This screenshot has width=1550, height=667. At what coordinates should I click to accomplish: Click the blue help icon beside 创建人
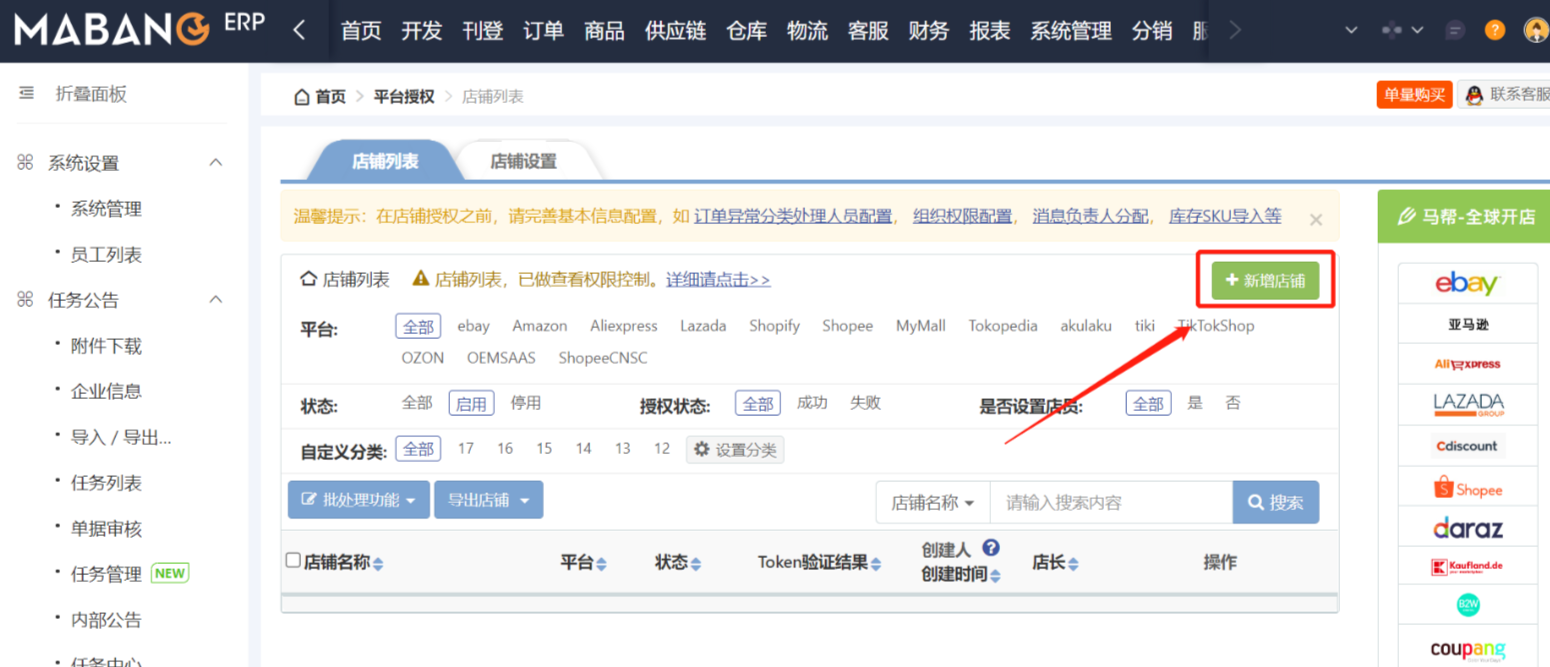[x=990, y=548]
